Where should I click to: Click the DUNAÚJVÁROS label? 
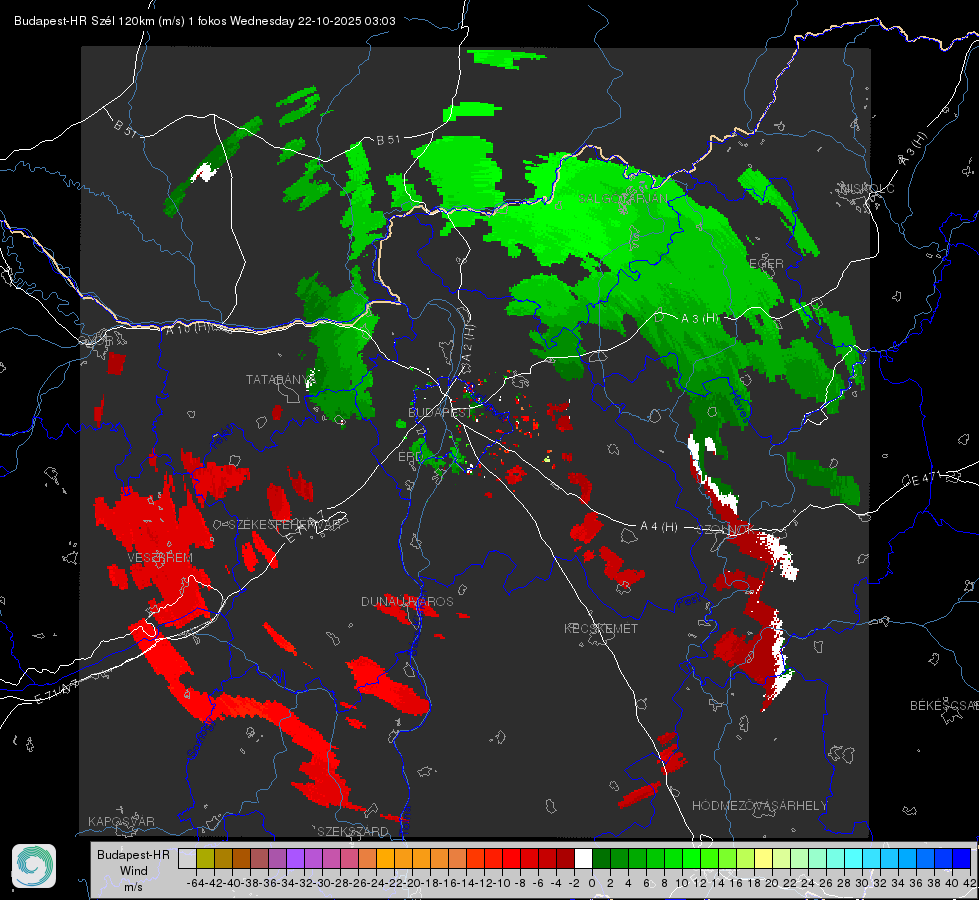407,601
